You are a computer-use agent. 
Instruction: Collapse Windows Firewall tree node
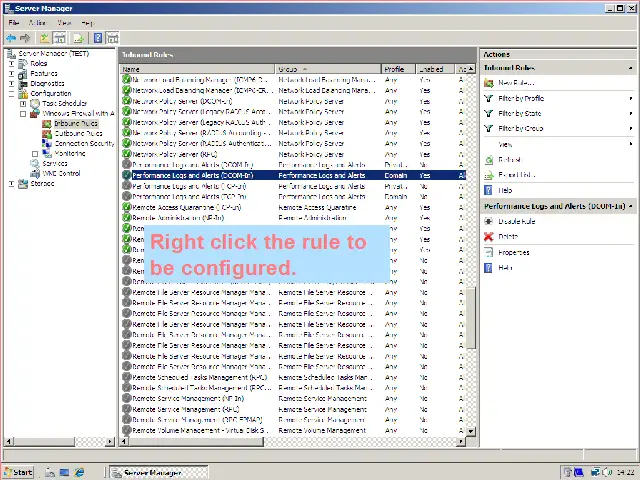tap(23, 114)
